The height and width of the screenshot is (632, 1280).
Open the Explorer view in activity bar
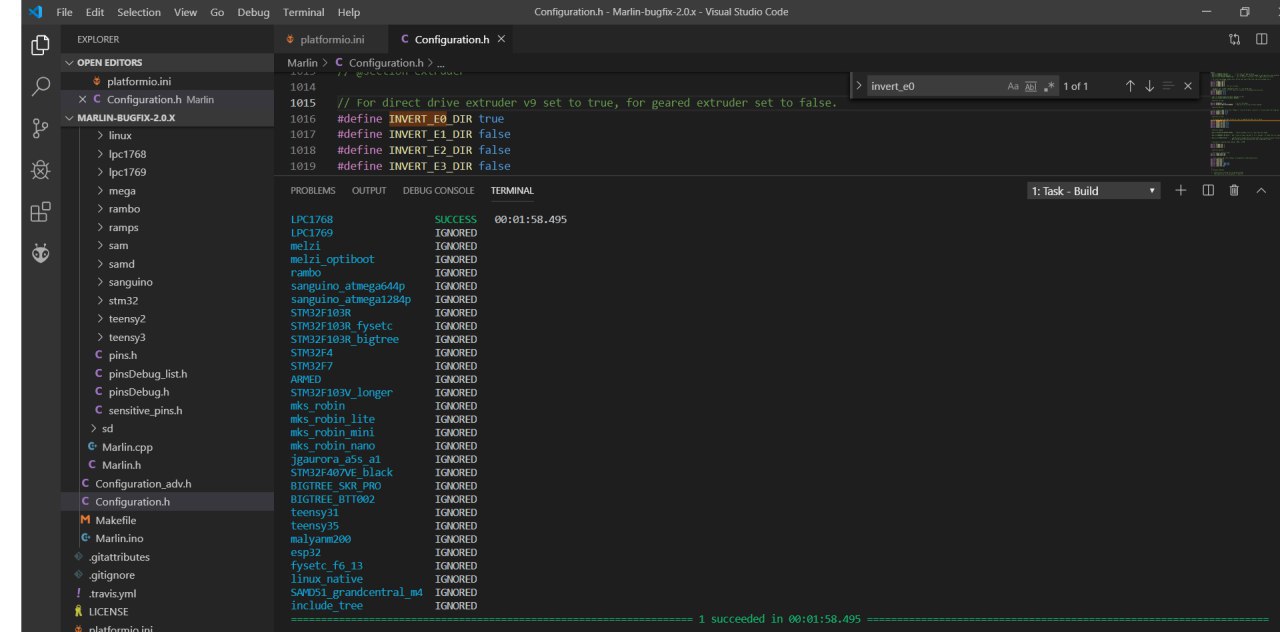(41, 45)
